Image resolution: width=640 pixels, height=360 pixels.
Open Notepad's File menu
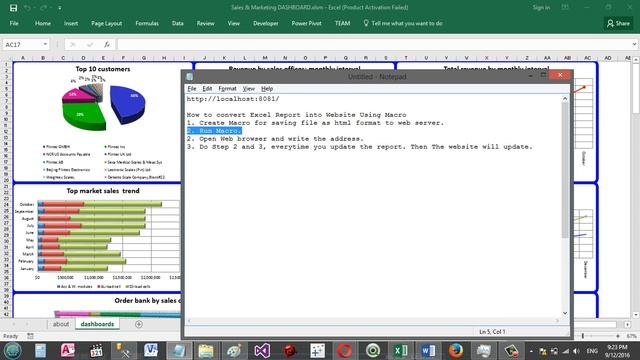coord(191,89)
